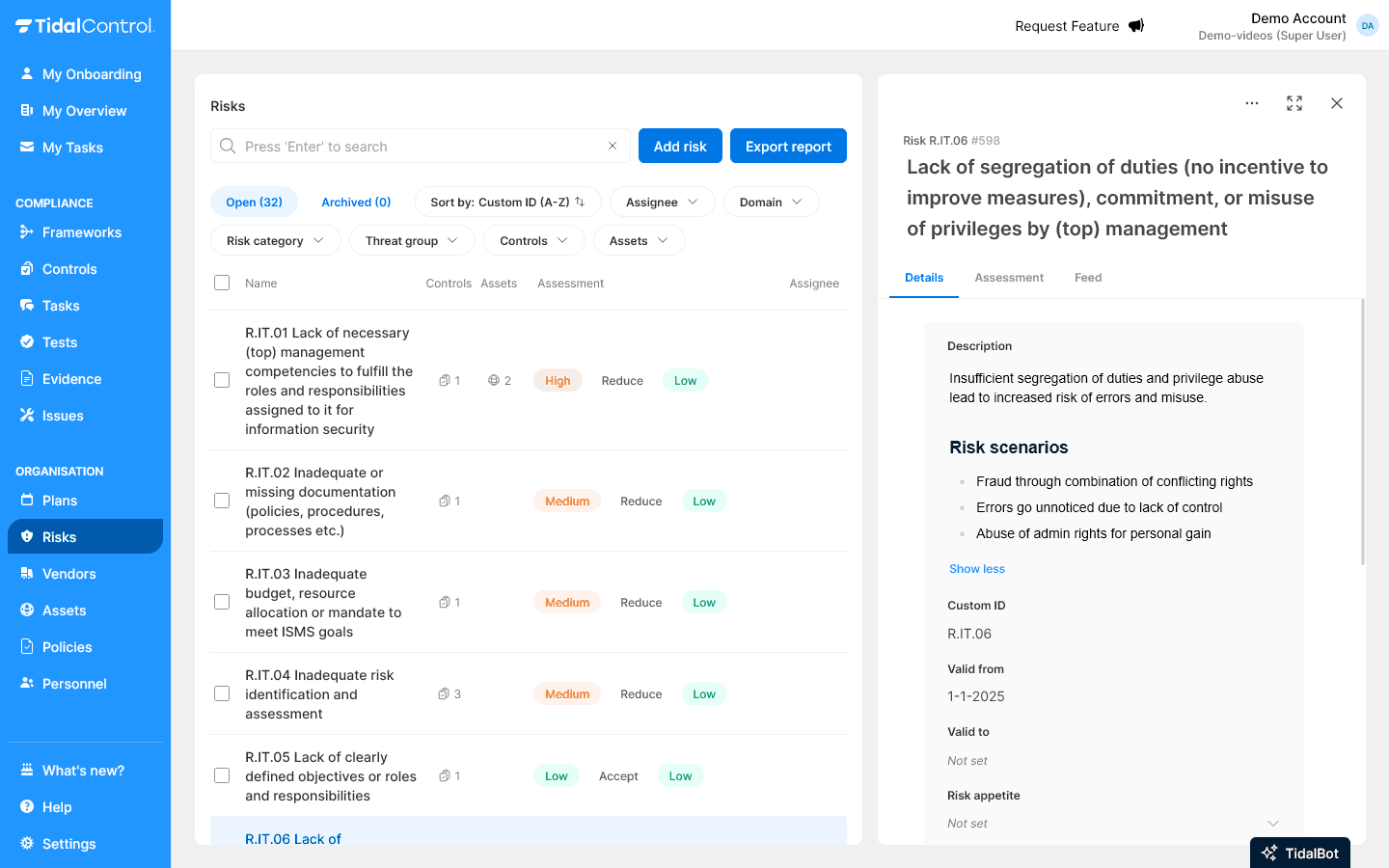
Task: Open the Frameworks section in the sidebar
Action: [x=82, y=232]
